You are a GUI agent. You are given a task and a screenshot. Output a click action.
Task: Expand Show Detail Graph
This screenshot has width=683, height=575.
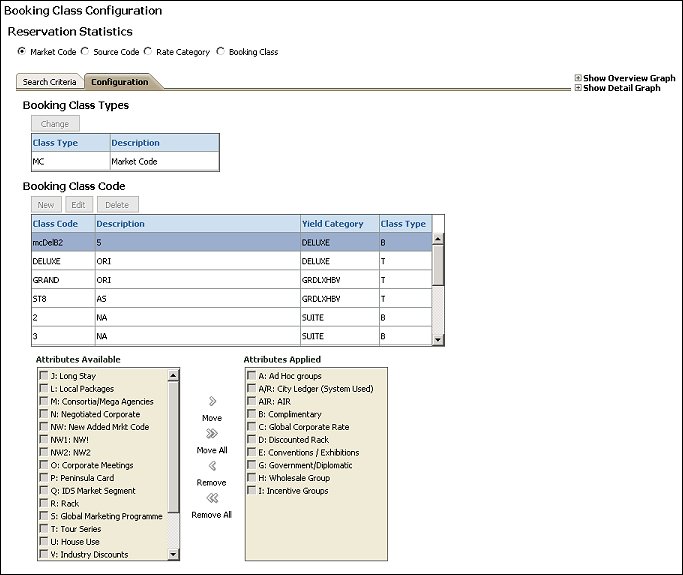[x=579, y=88]
